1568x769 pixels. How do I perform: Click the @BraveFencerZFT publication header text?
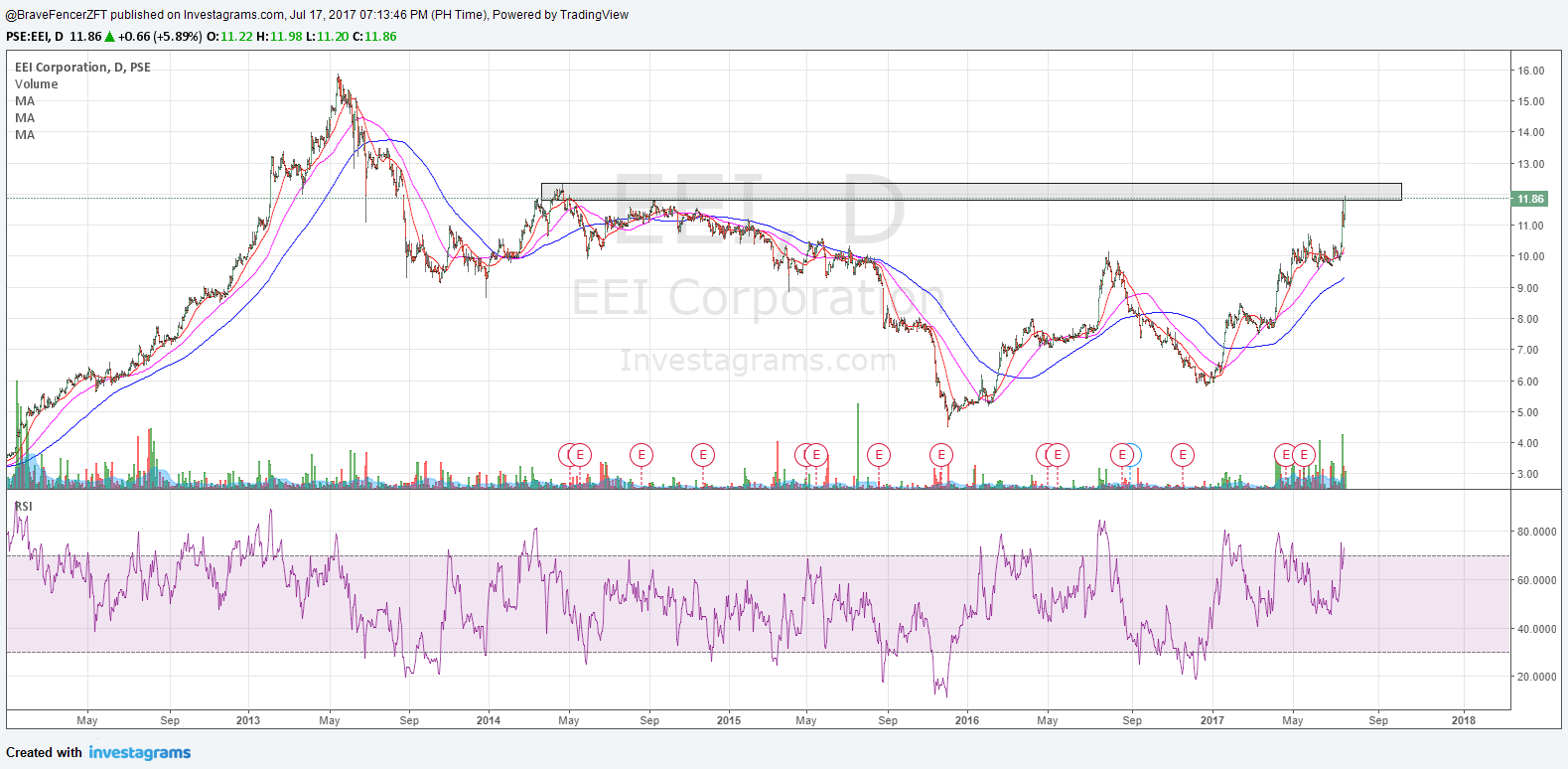click(317, 15)
